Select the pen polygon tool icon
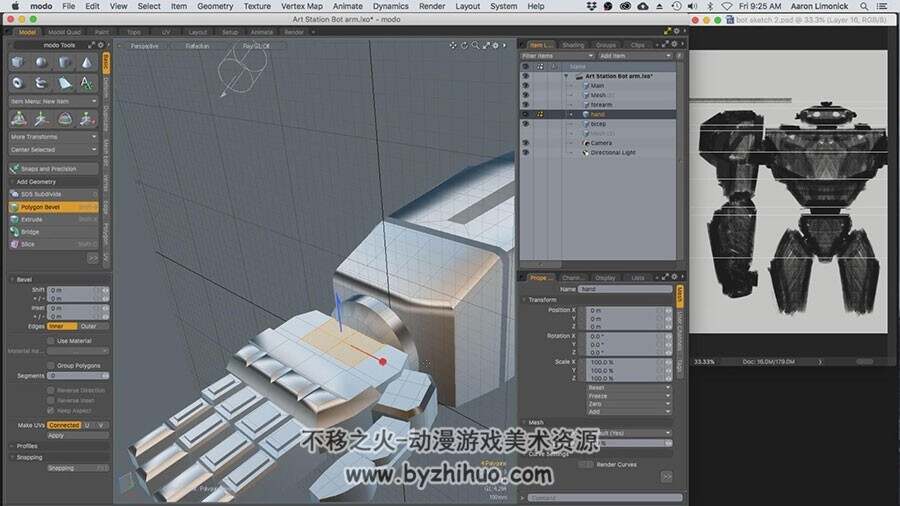 tap(64, 83)
